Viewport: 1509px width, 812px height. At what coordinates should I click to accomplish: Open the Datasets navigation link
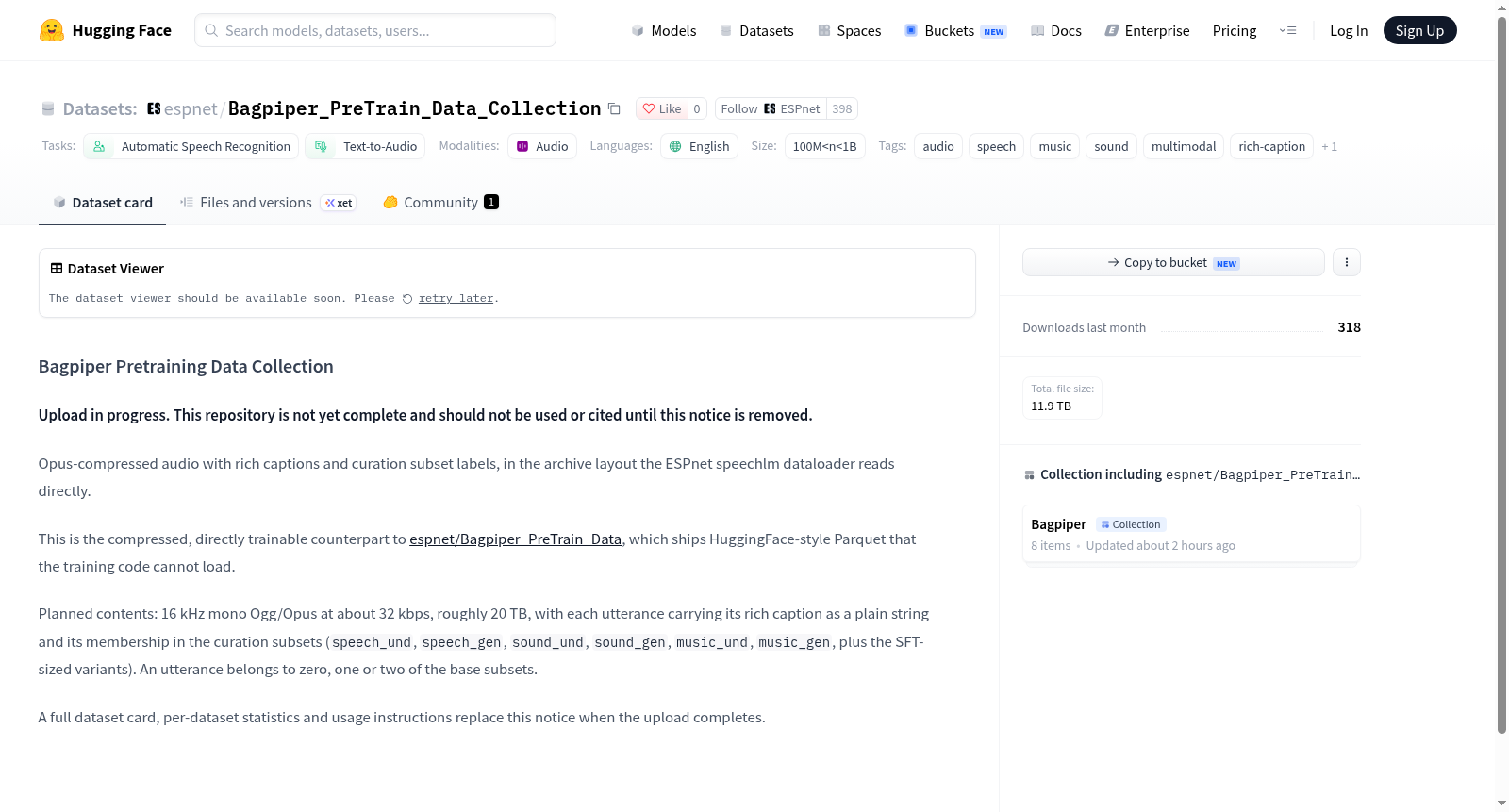756,30
